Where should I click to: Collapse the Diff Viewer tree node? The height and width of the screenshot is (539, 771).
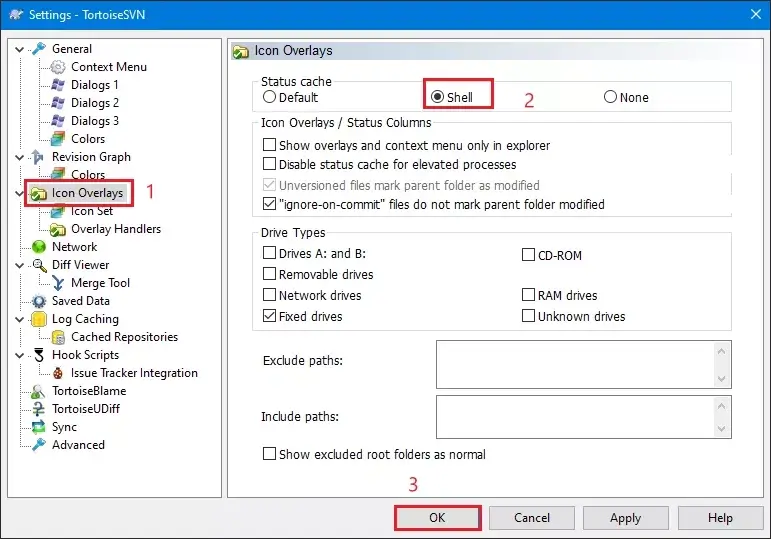tap(20, 266)
